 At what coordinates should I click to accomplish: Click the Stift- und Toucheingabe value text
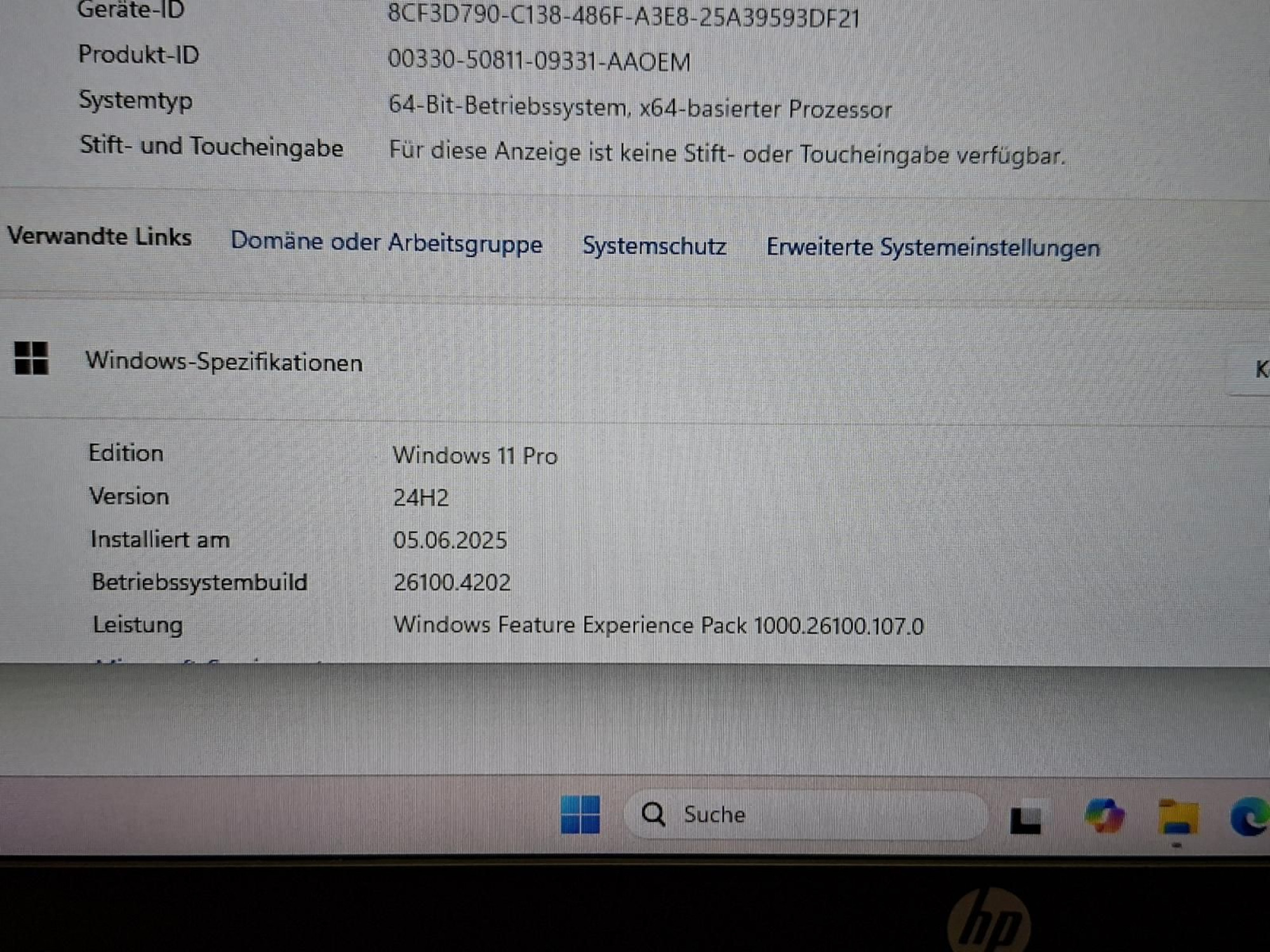727,154
